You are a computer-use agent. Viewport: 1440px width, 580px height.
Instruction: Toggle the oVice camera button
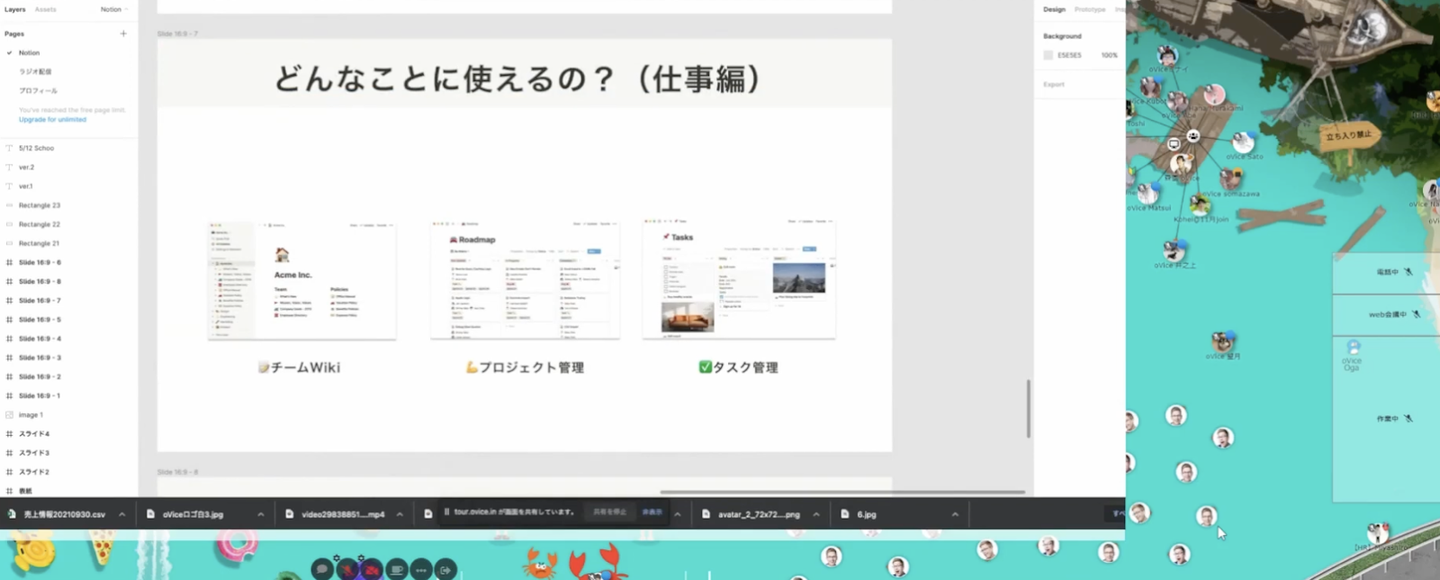(372, 569)
